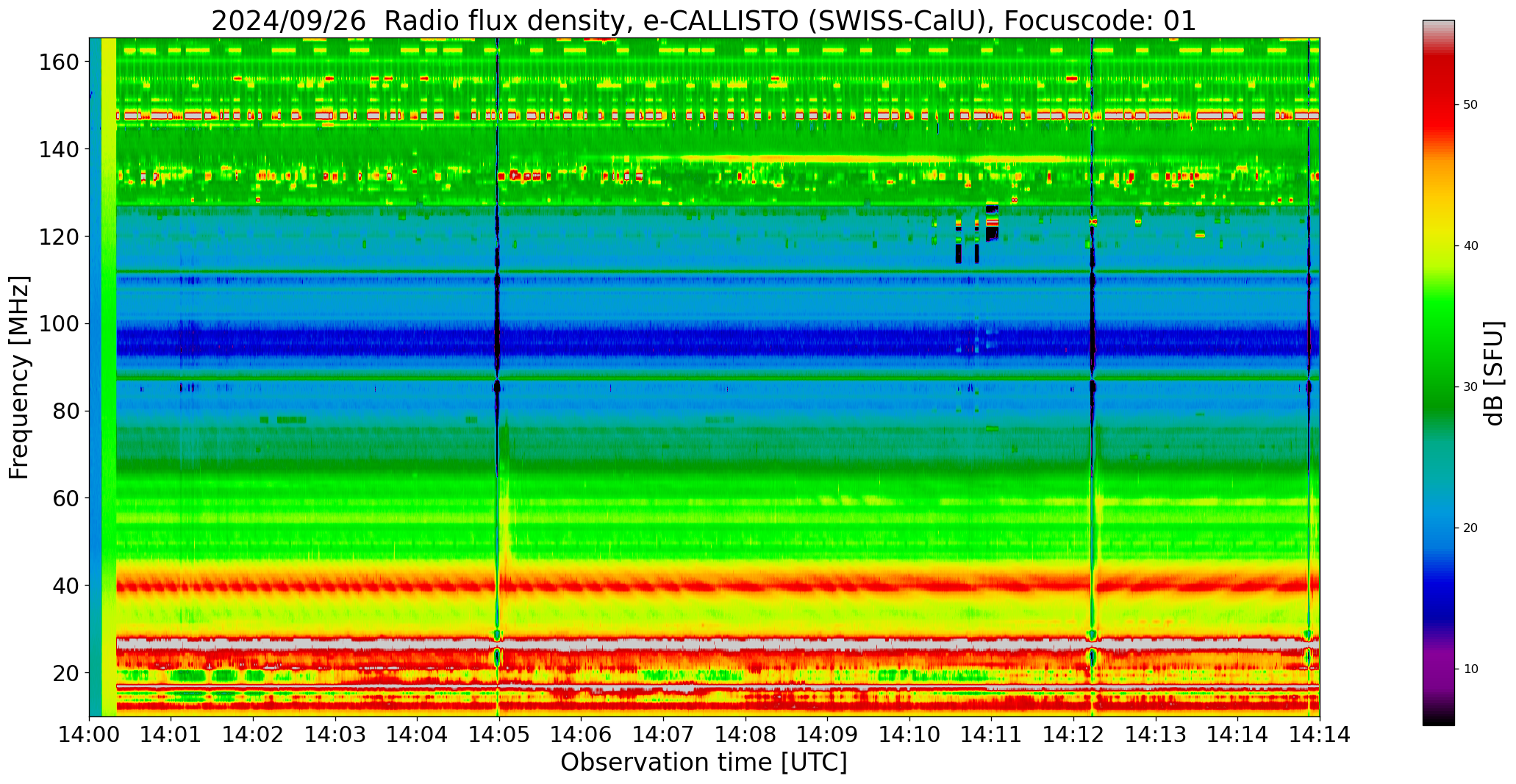The image size is (1516, 784).
Task: Click the colorbar 30 dB tick label
Action: pos(1470,386)
